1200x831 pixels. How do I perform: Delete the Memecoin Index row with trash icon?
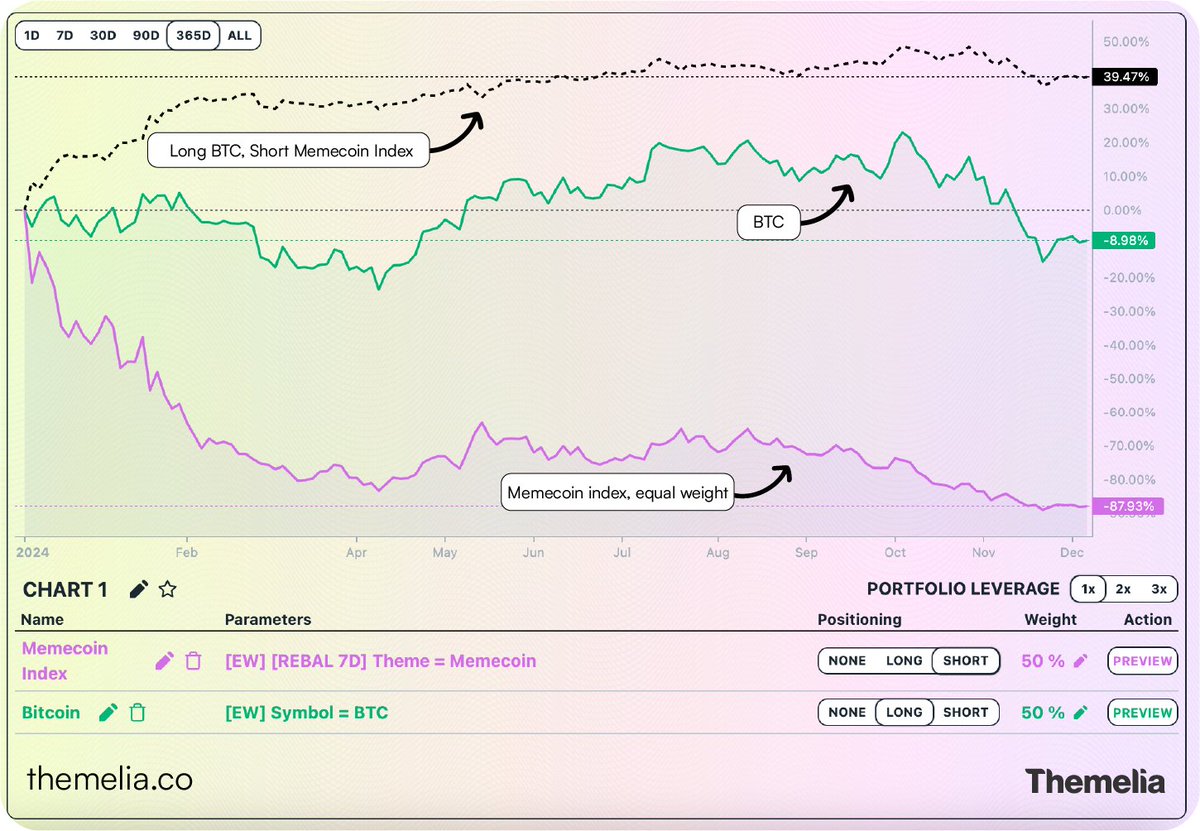[x=194, y=661]
